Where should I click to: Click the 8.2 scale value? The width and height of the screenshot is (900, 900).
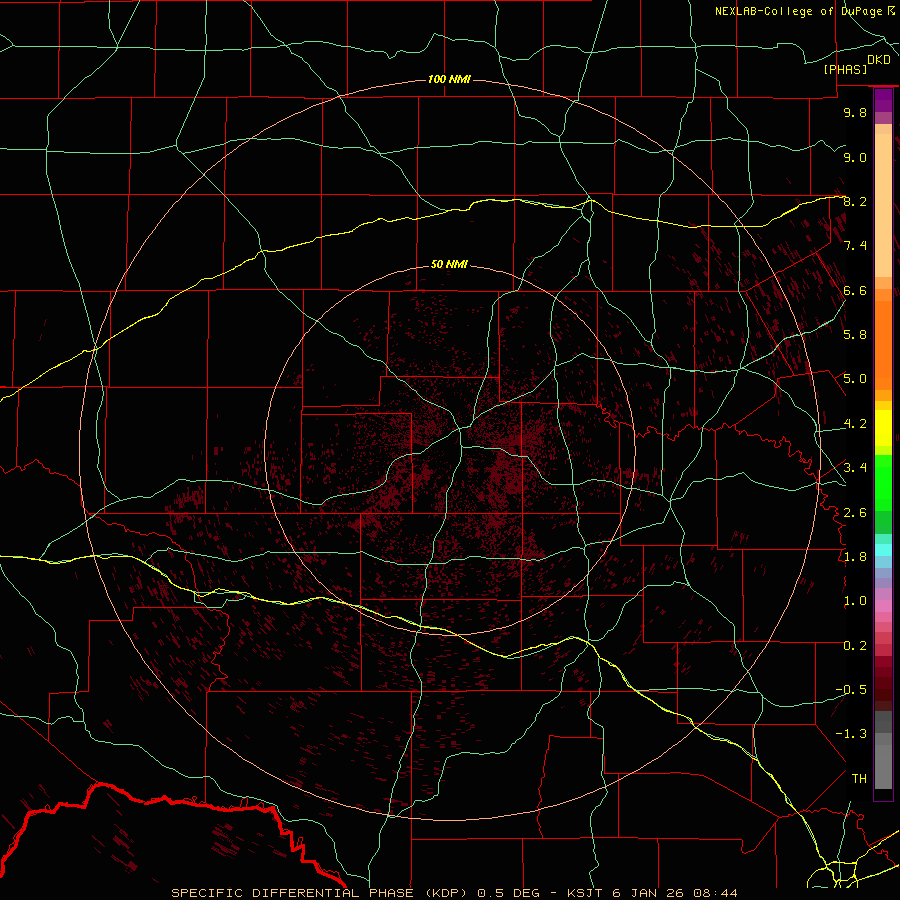click(x=855, y=201)
